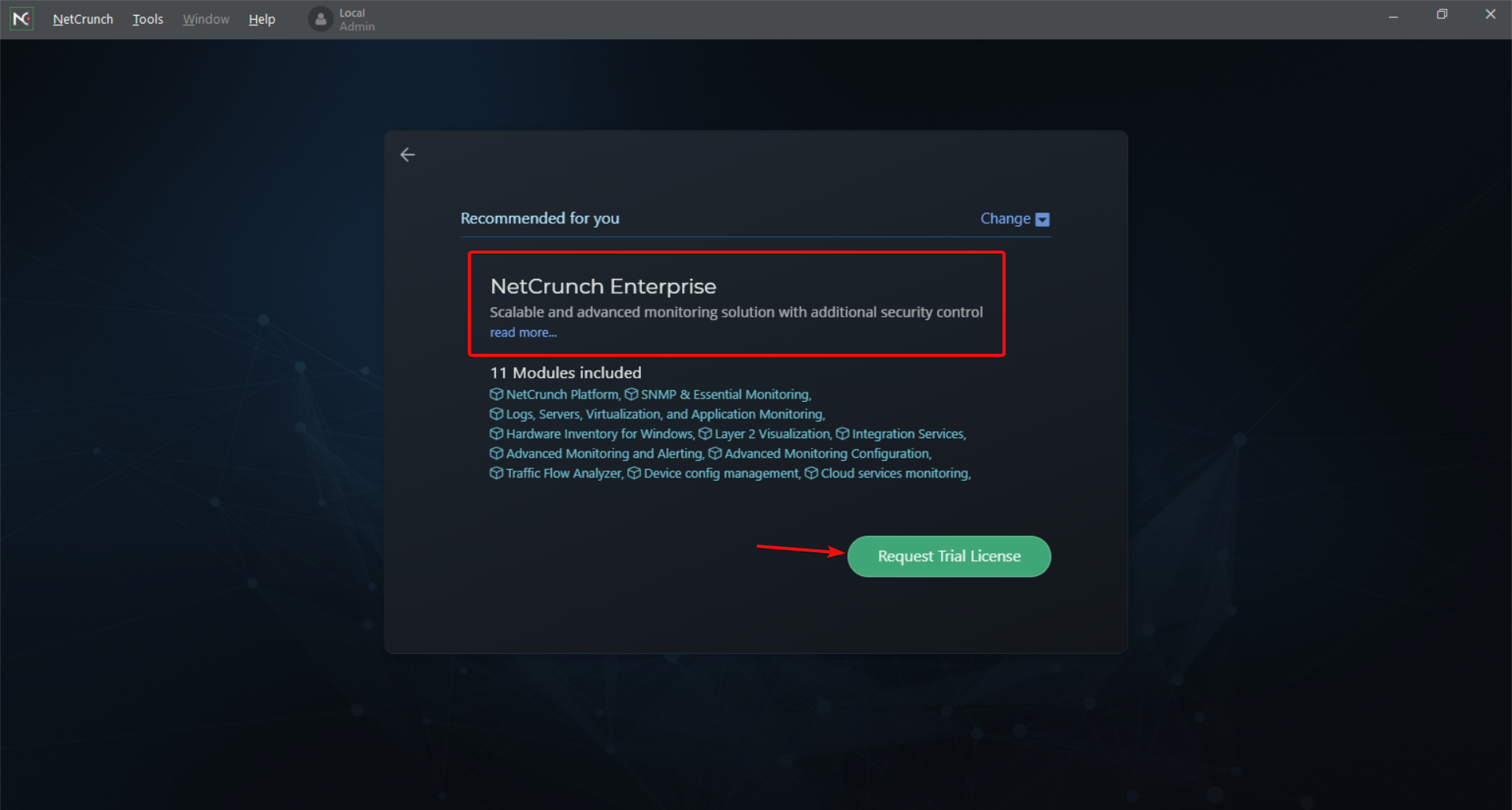The height and width of the screenshot is (810, 1512).
Task: Expand the Change dropdown arrow
Action: tap(1042, 219)
